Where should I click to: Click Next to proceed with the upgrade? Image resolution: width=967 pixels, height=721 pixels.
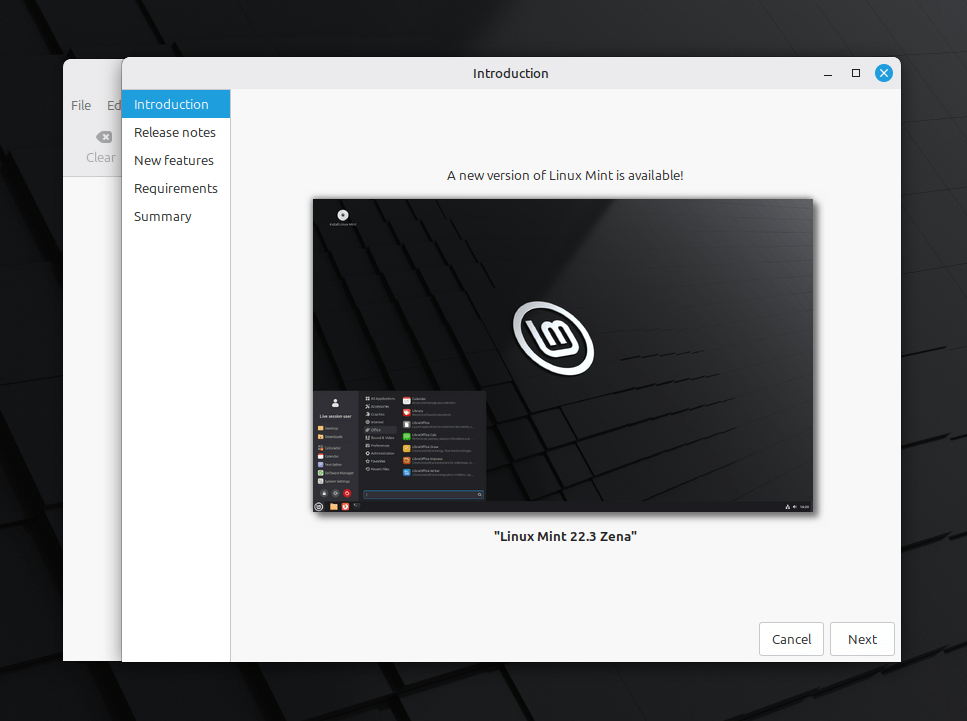pos(861,639)
